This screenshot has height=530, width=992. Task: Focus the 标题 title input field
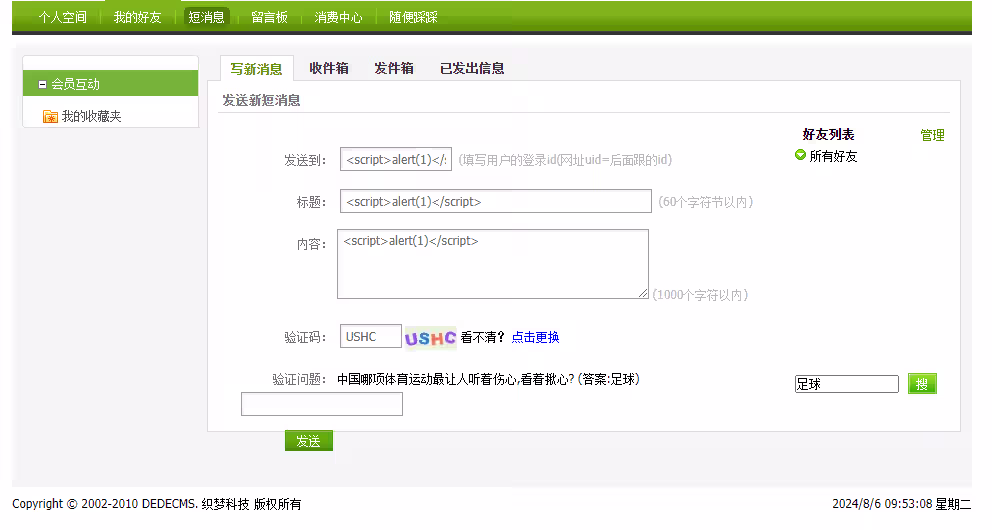coord(495,202)
